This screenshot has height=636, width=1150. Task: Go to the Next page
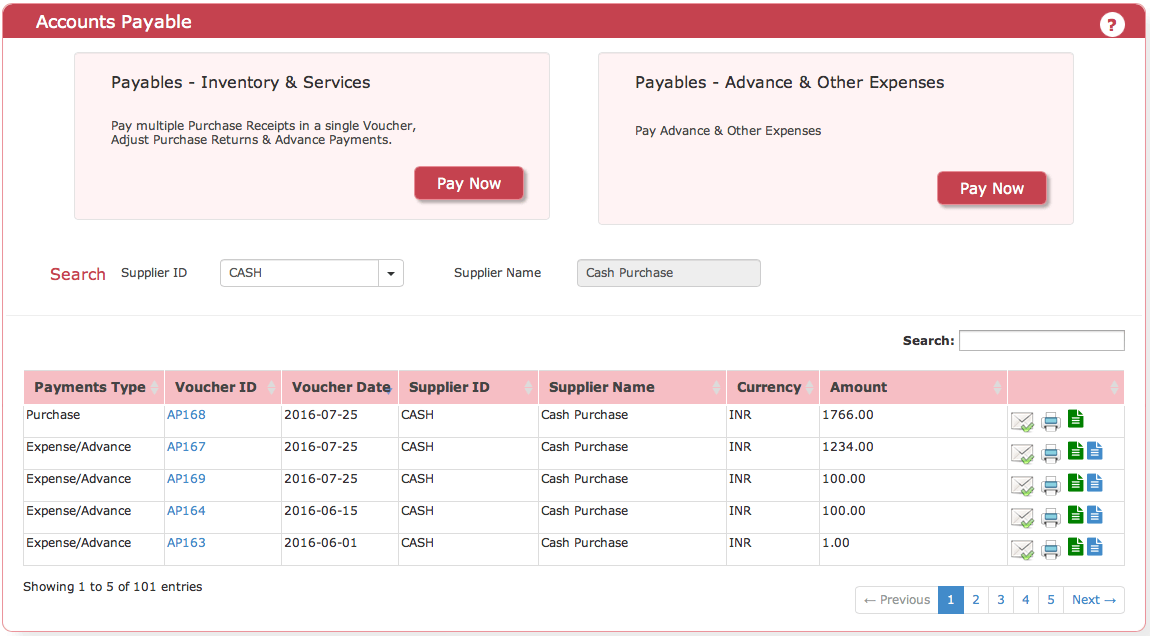click(1094, 600)
